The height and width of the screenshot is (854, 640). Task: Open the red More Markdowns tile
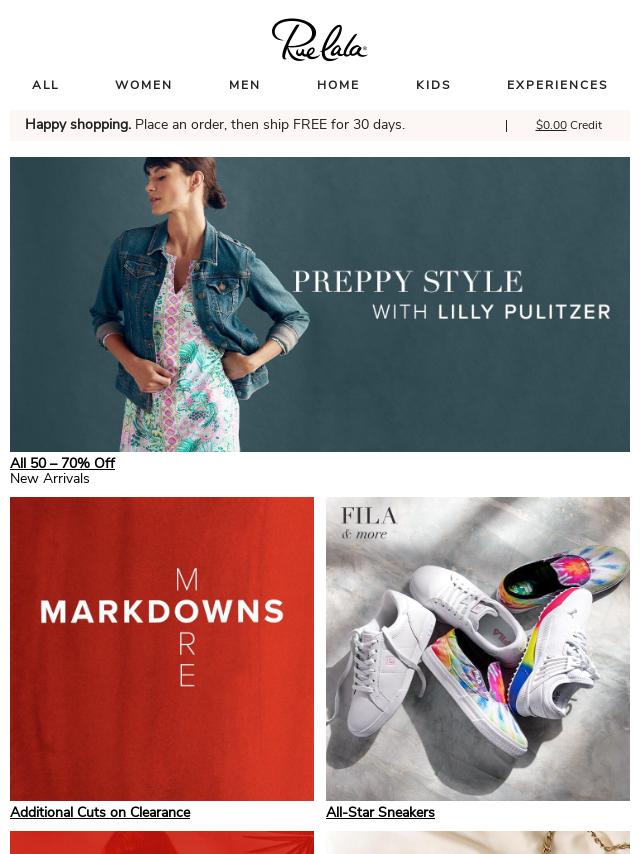[162, 649]
